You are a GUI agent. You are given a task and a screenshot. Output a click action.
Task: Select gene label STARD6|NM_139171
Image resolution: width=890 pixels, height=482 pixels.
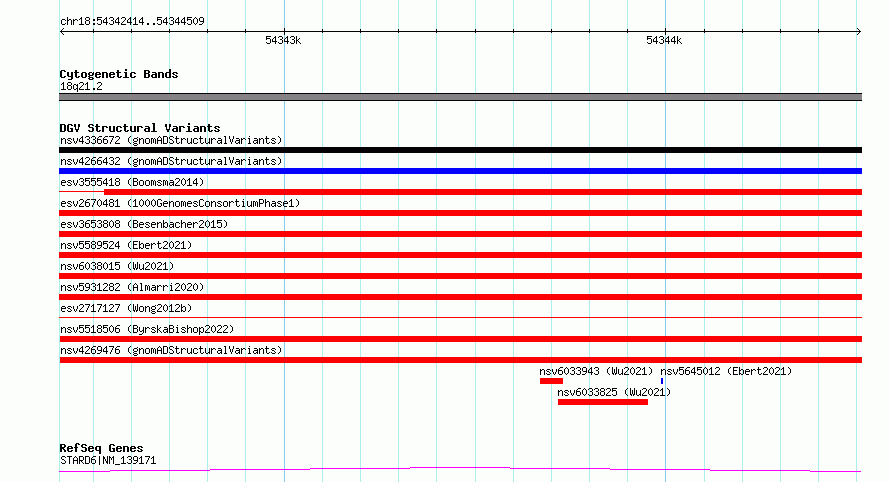tap(108, 460)
